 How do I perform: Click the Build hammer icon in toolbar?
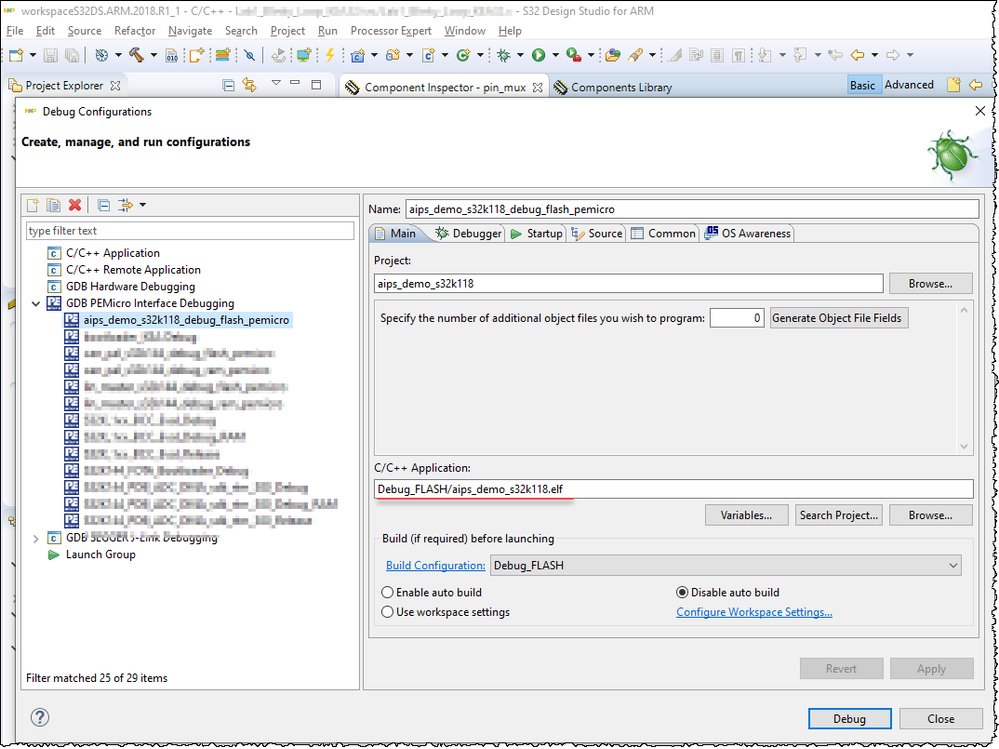pos(136,55)
